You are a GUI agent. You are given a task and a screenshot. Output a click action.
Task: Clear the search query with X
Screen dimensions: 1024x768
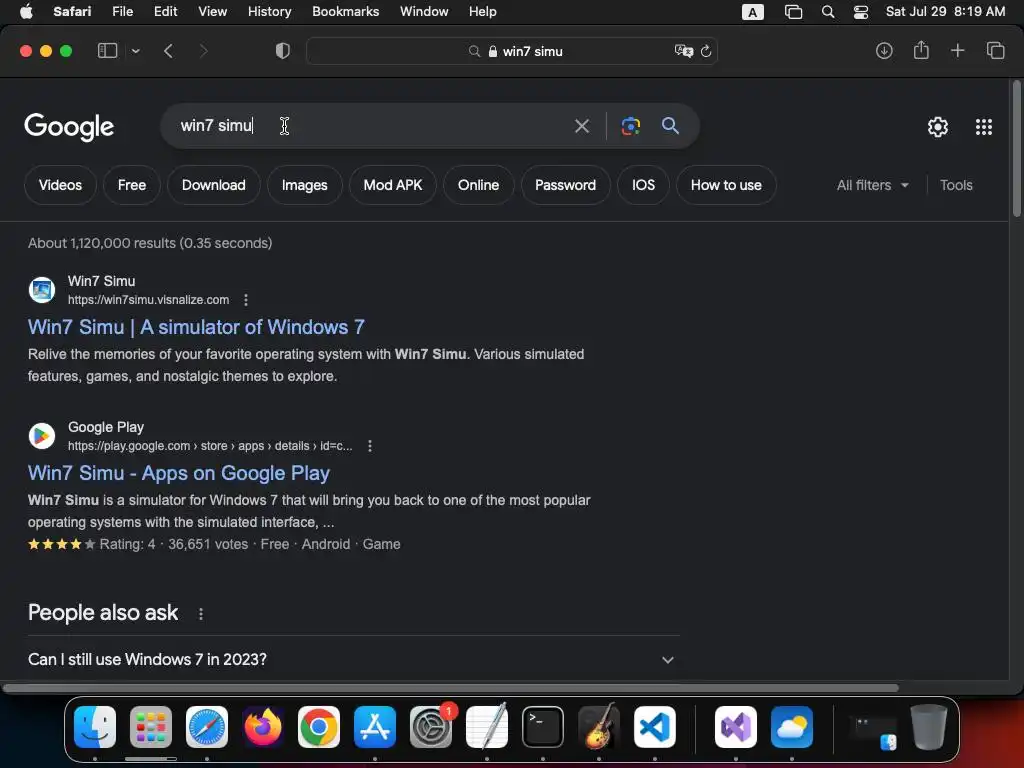(581, 126)
